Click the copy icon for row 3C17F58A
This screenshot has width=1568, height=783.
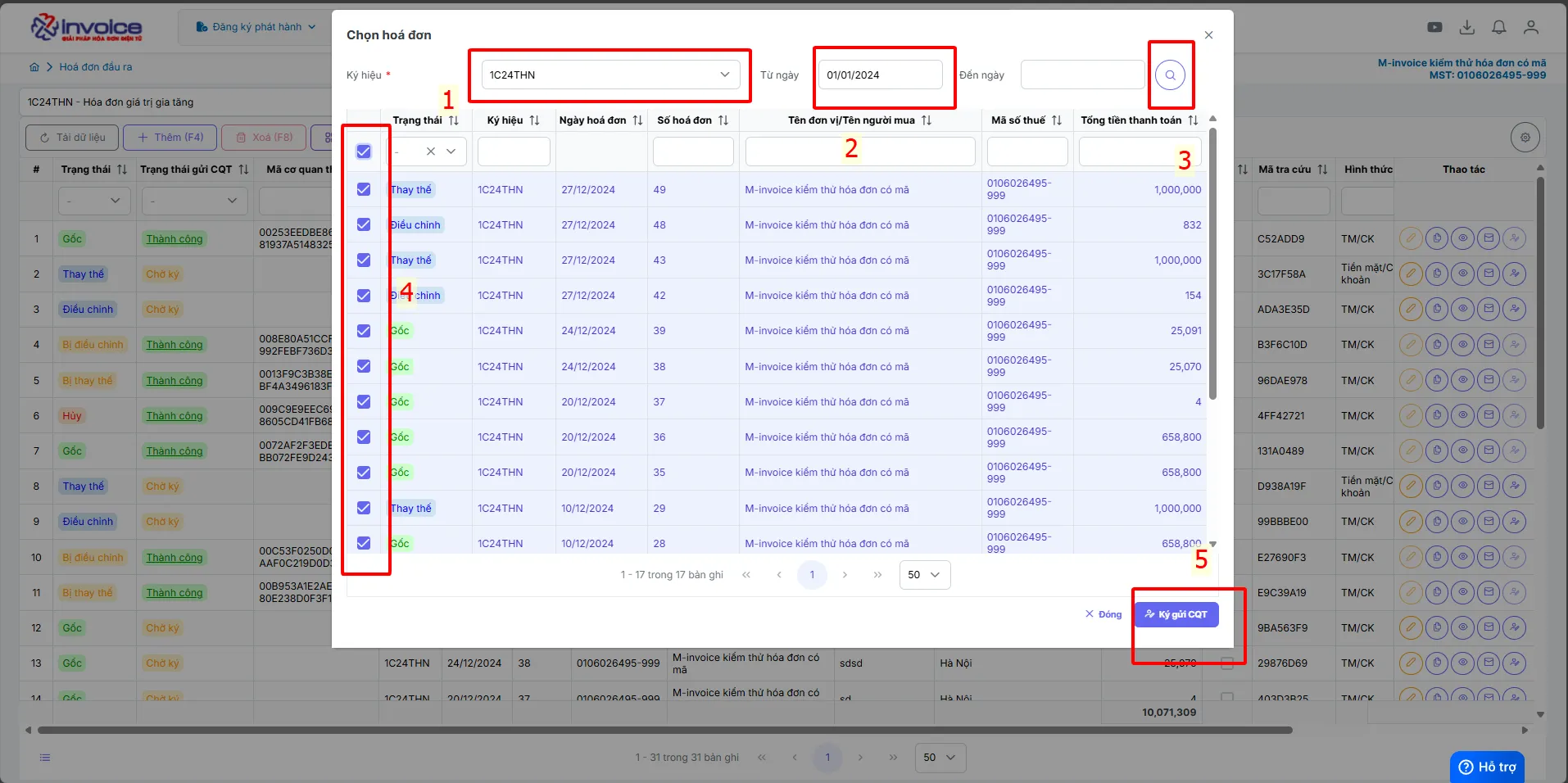pyautogui.click(x=1437, y=274)
